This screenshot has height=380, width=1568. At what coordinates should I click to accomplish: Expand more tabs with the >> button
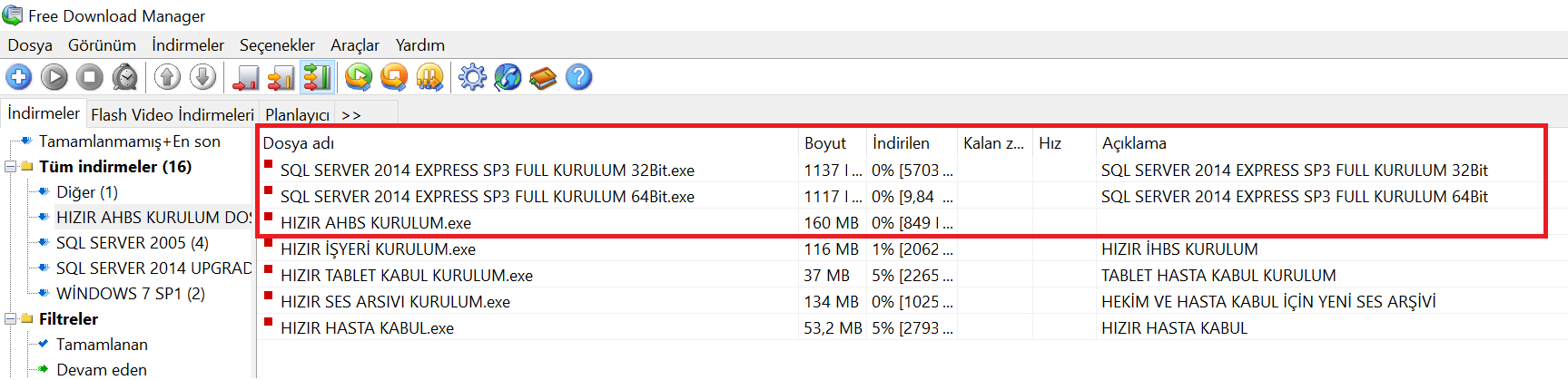coord(351,115)
